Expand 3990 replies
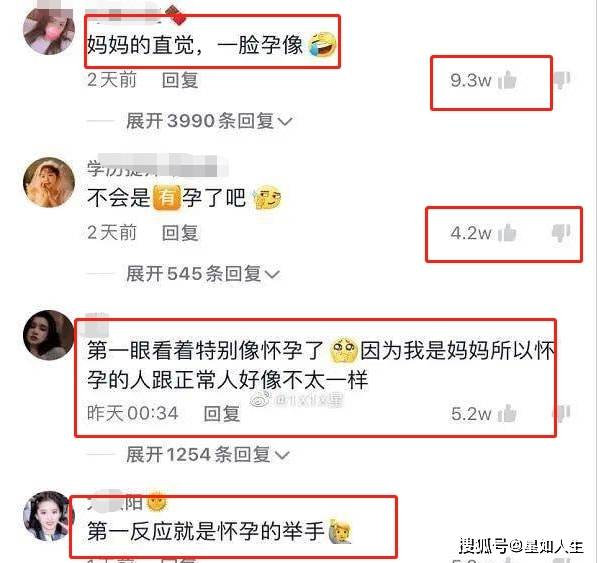 (209, 121)
